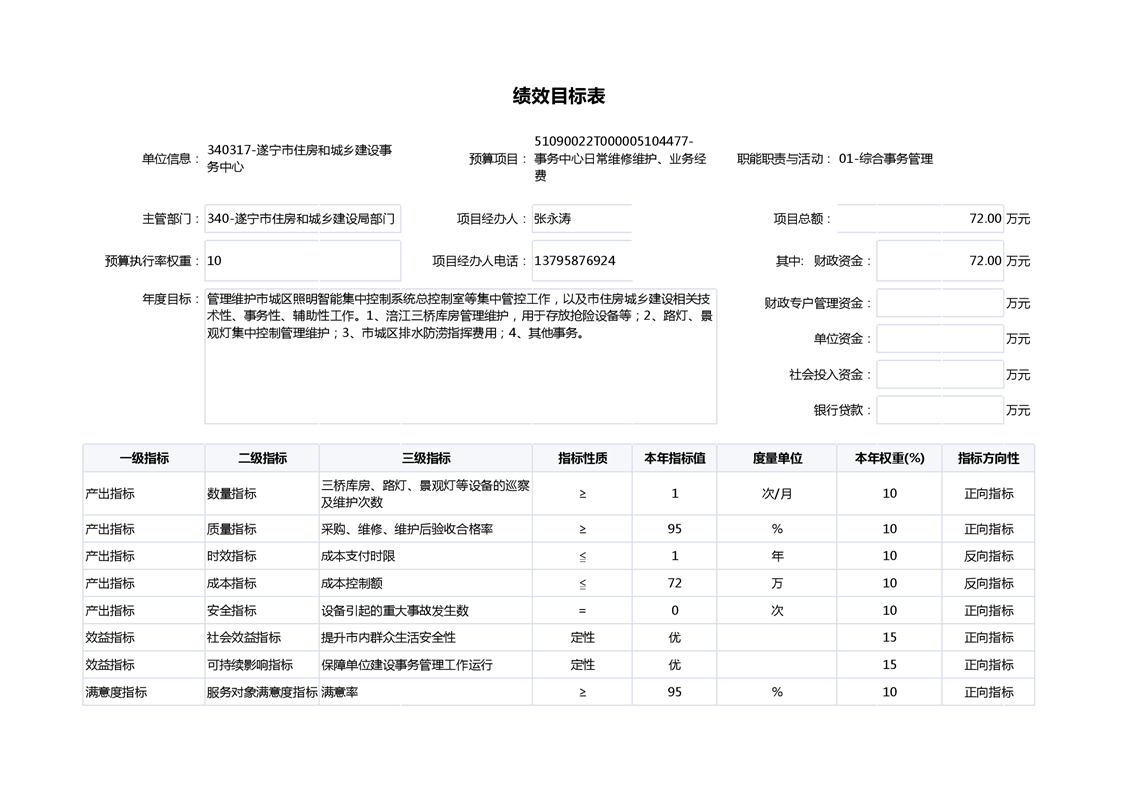1122x793 pixels.
Task: Click the 主管部门 input field
Action: pyautogui.click(x=302, y=219)
